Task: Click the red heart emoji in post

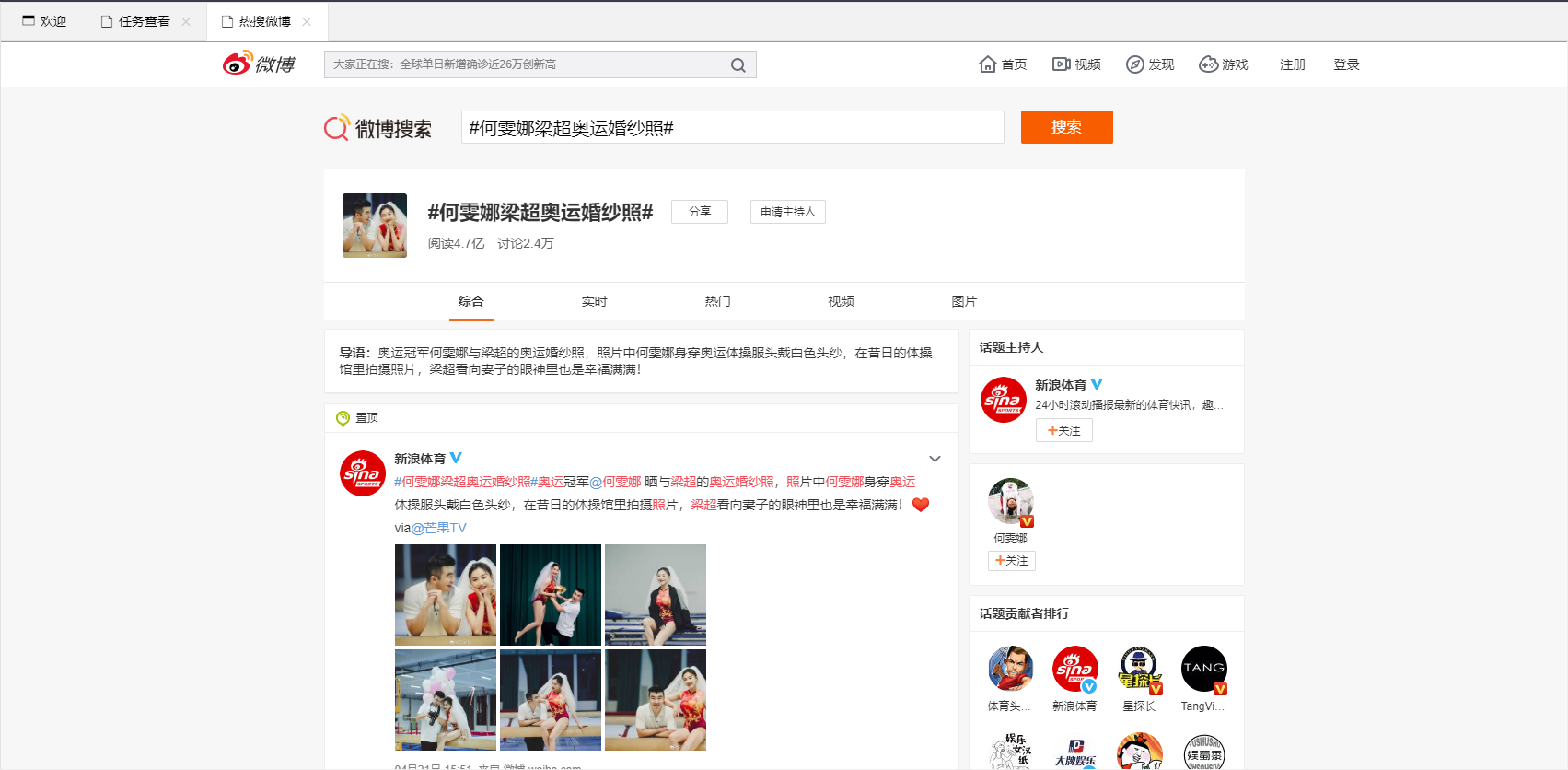Action: pos(921,505)
